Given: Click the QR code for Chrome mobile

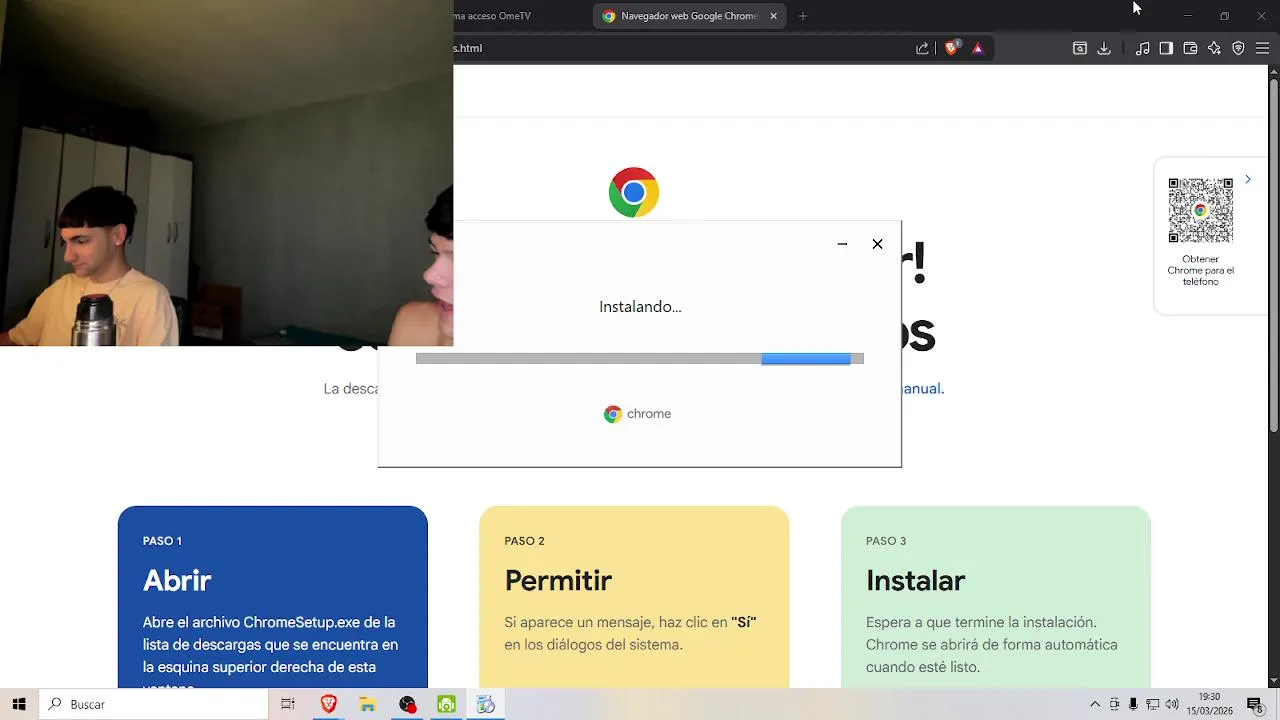Looking at the screenshot, I should [1200, 210].
